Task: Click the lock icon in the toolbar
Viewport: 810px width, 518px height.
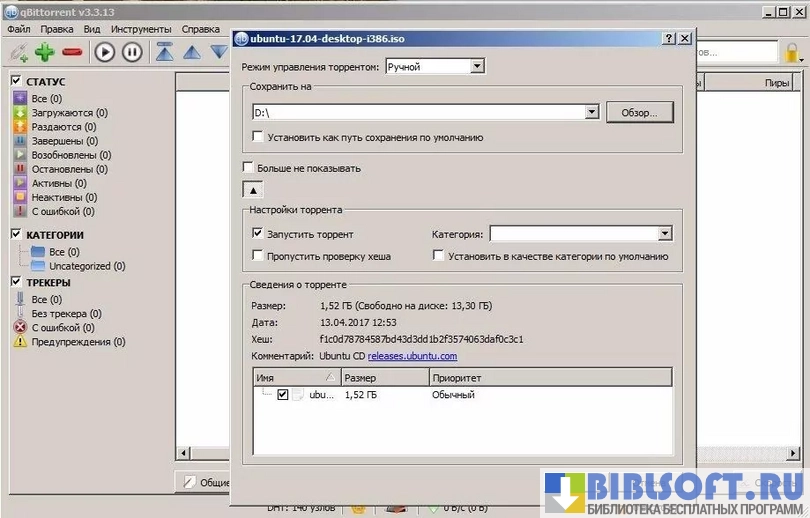Action: (x=793, y=52)
